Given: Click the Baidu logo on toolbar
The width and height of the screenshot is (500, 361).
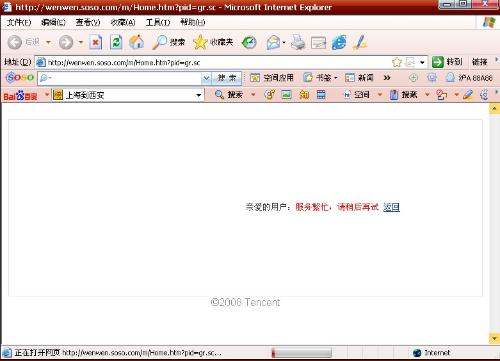Looking at the screenshot, I should pyautogui.click(x=20, y=96).
